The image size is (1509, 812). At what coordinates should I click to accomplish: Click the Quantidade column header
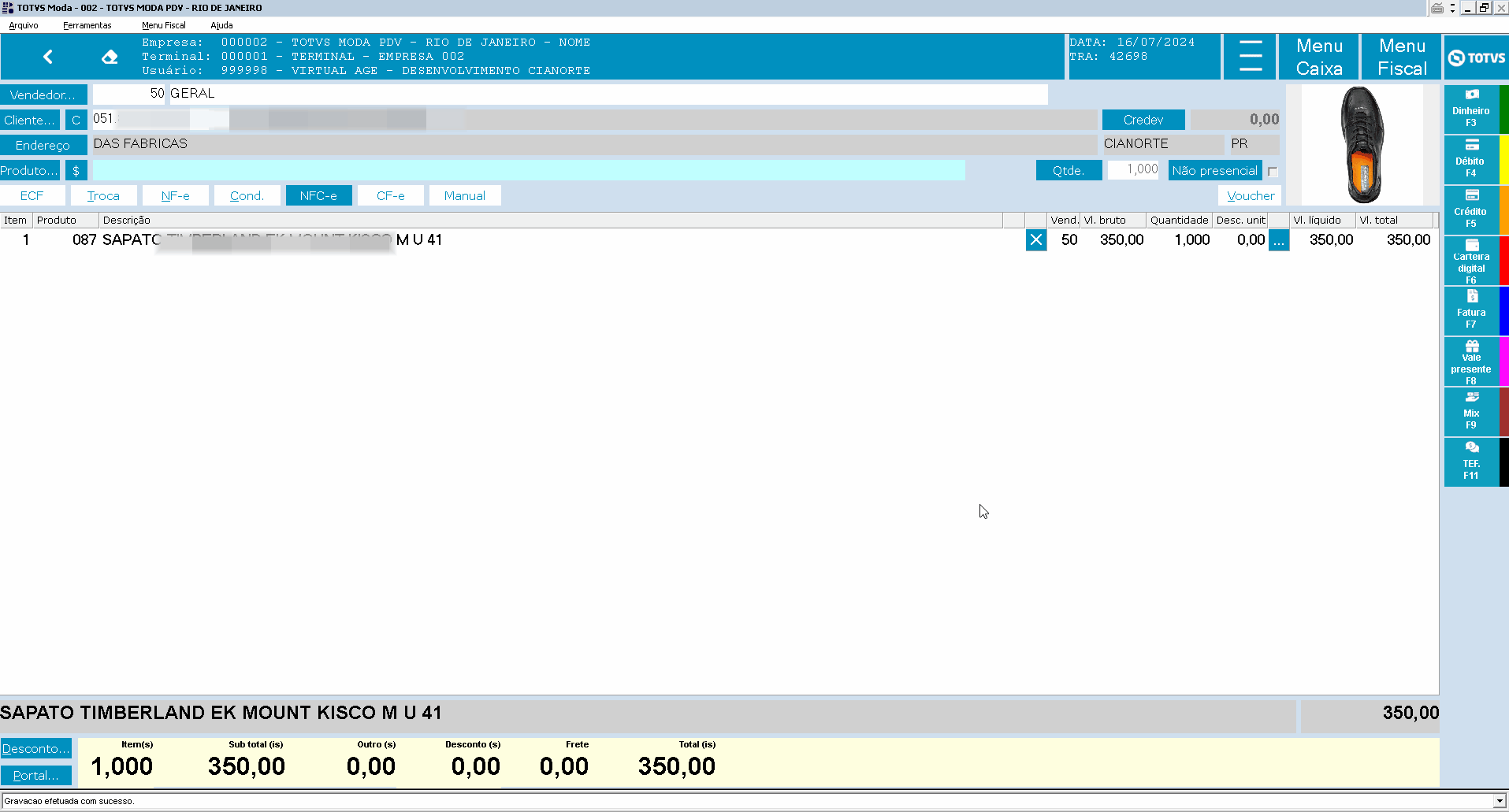pyautogui.click(x=1180, y=221)
